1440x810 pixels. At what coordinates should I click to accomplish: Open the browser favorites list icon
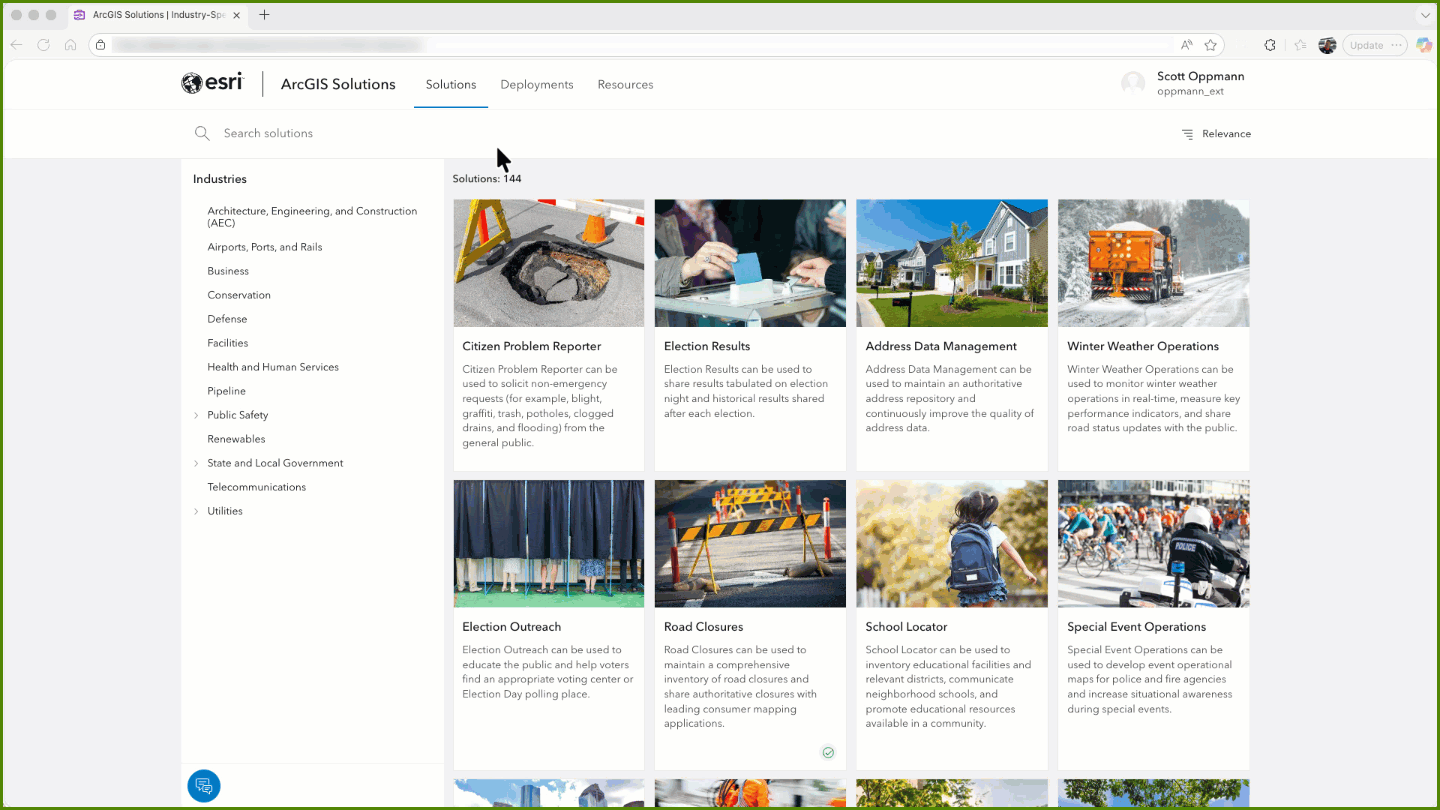click(x=1300, y=45)
